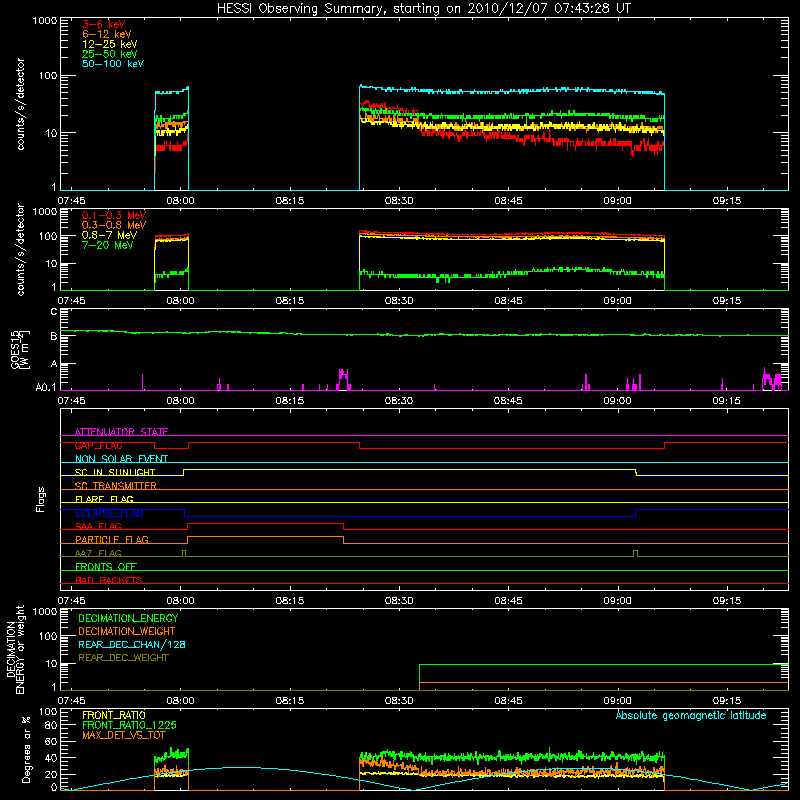The image size is (800, 800).
Task: Click the FRONT_RATIO_1225 legend label
Action: point(129,725)
